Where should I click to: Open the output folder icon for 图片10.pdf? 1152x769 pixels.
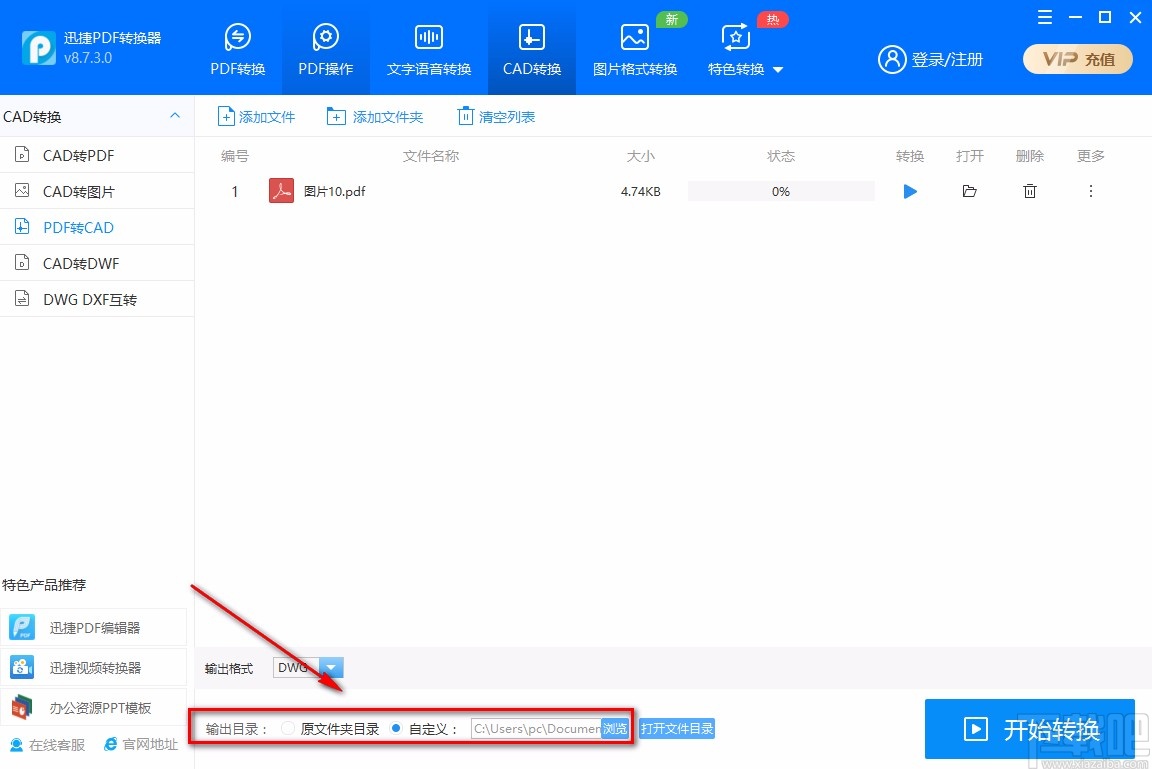coord(969,191)
